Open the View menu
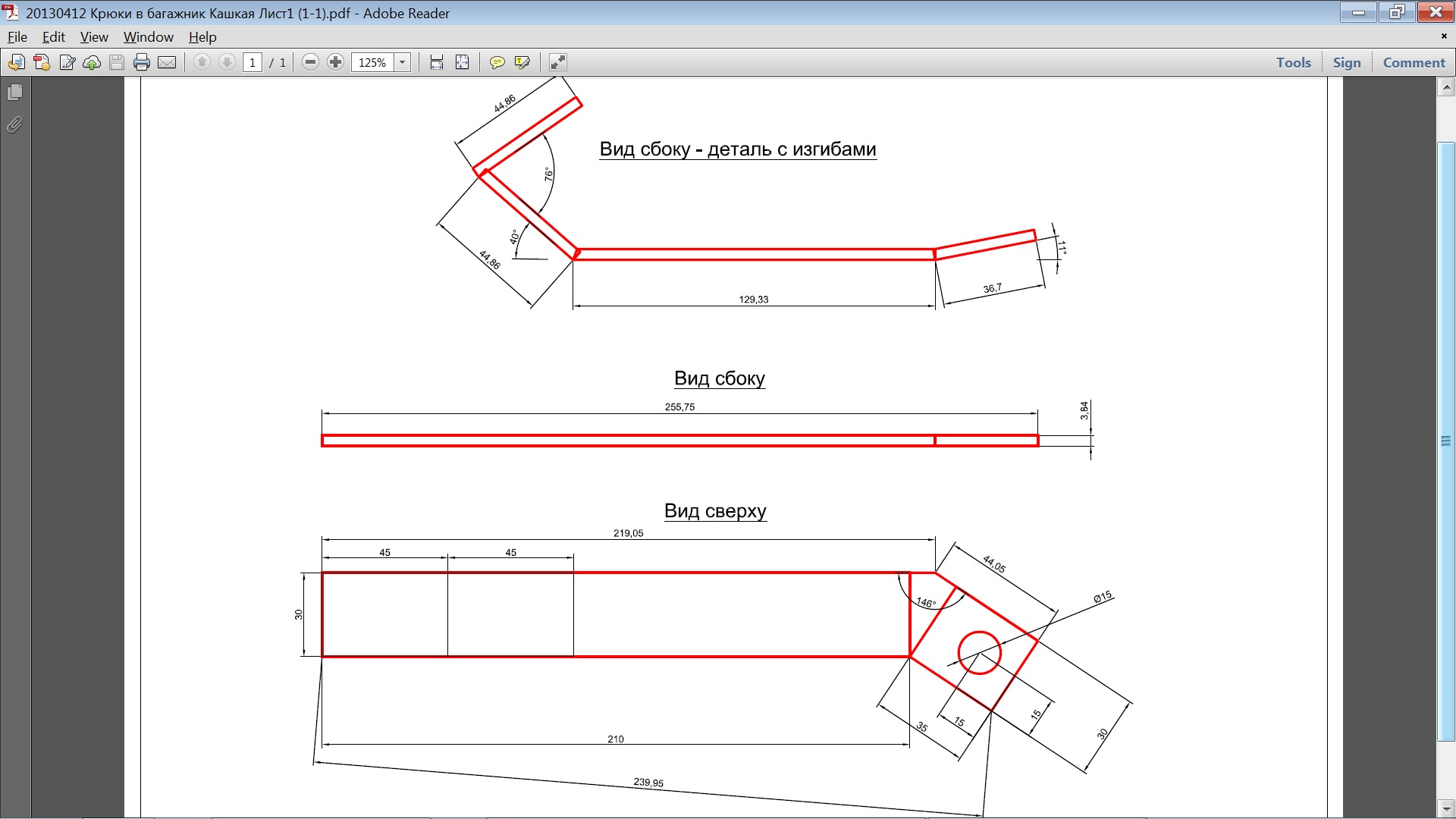1456x819 pixels. tap(94, 37)
